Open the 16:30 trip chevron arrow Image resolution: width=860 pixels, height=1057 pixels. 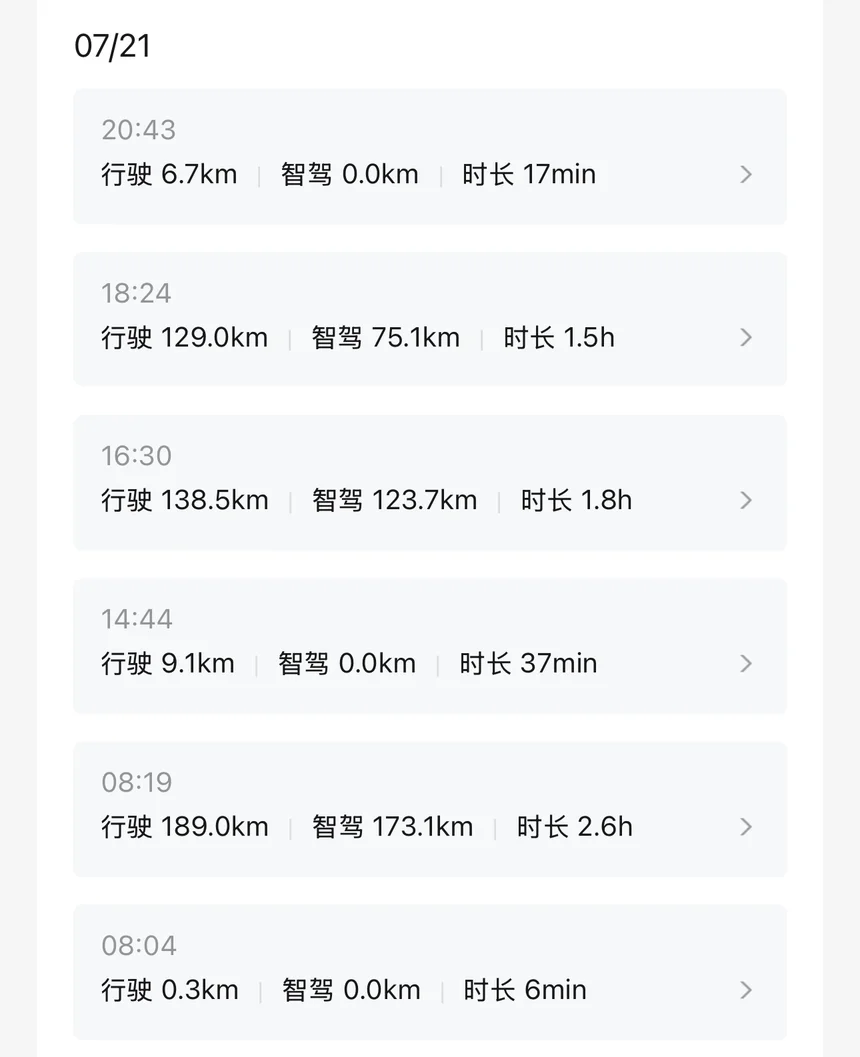(745, 500)
